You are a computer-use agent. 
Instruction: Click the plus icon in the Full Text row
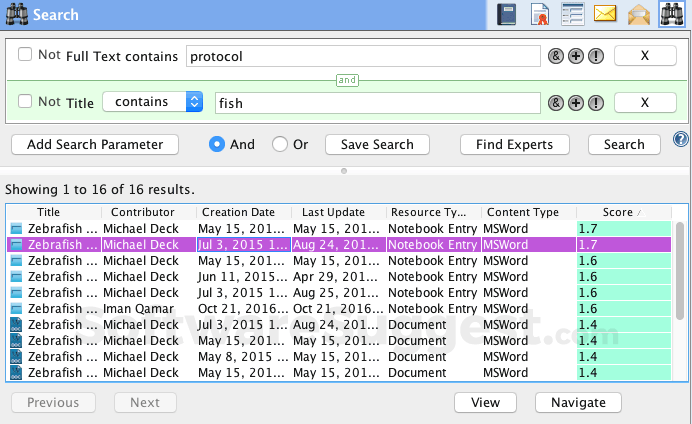(x=576, y=56)
